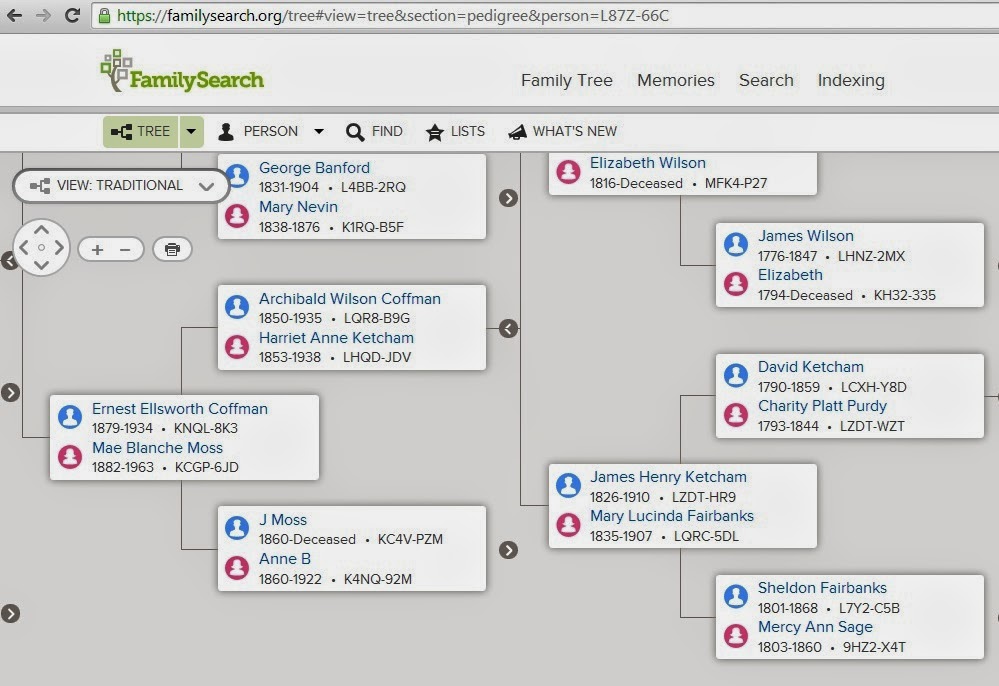Click the print icon near the zoom controls
The image size is (999, 686).
172,249
